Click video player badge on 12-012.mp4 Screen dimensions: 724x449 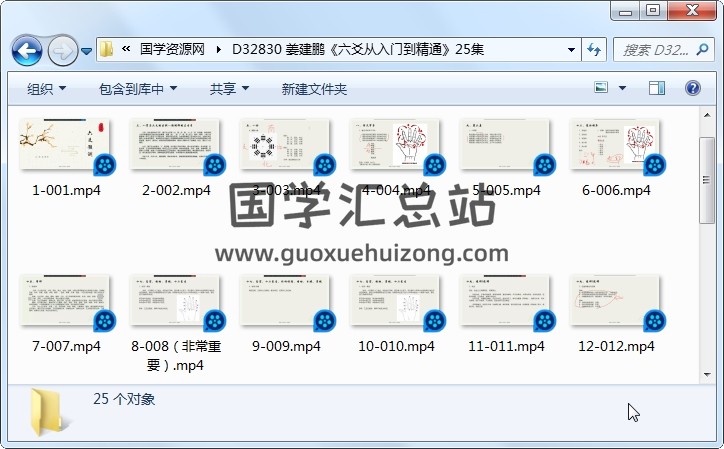(654, 321)
